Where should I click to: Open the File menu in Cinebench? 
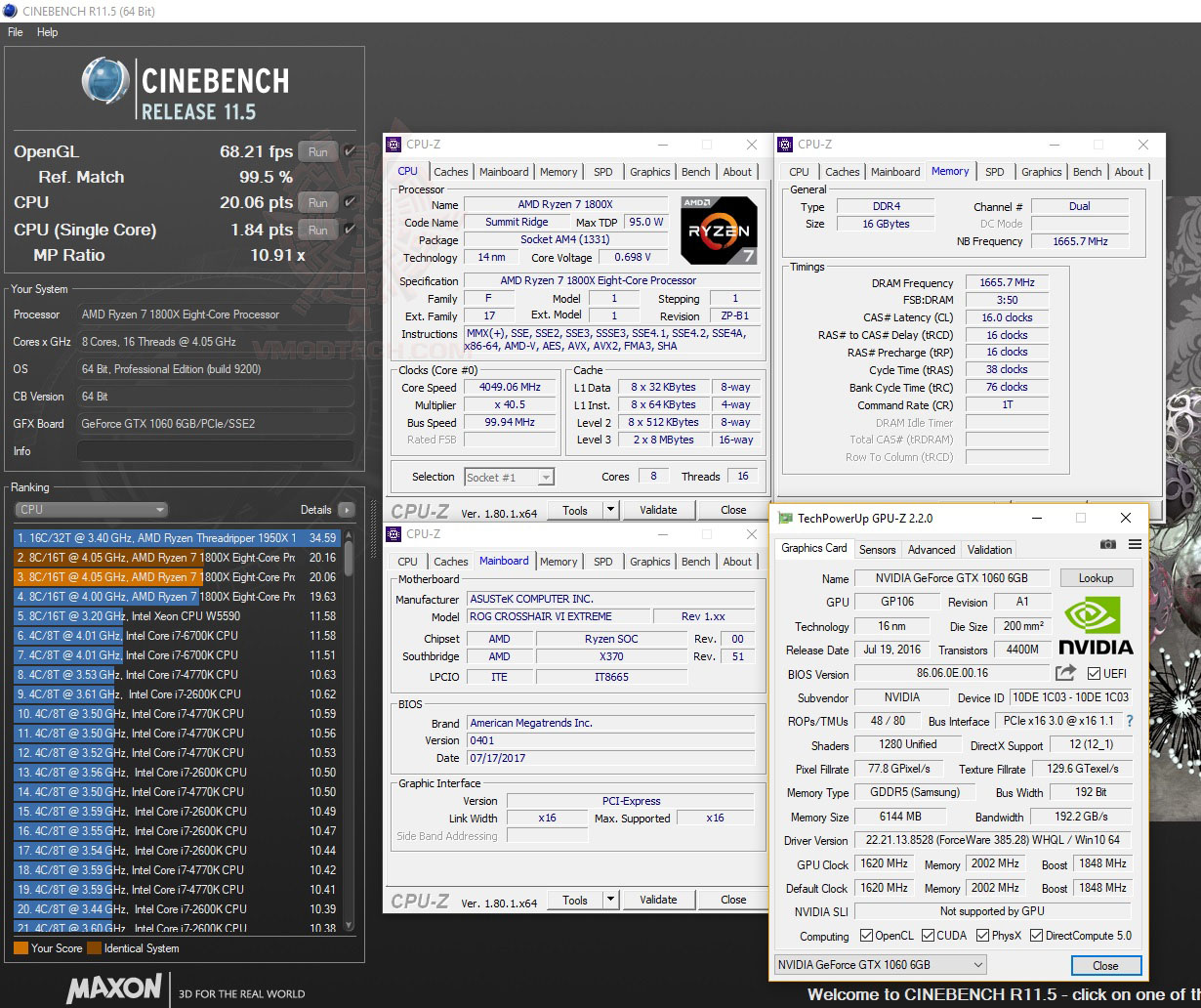[x=15, y=32]
